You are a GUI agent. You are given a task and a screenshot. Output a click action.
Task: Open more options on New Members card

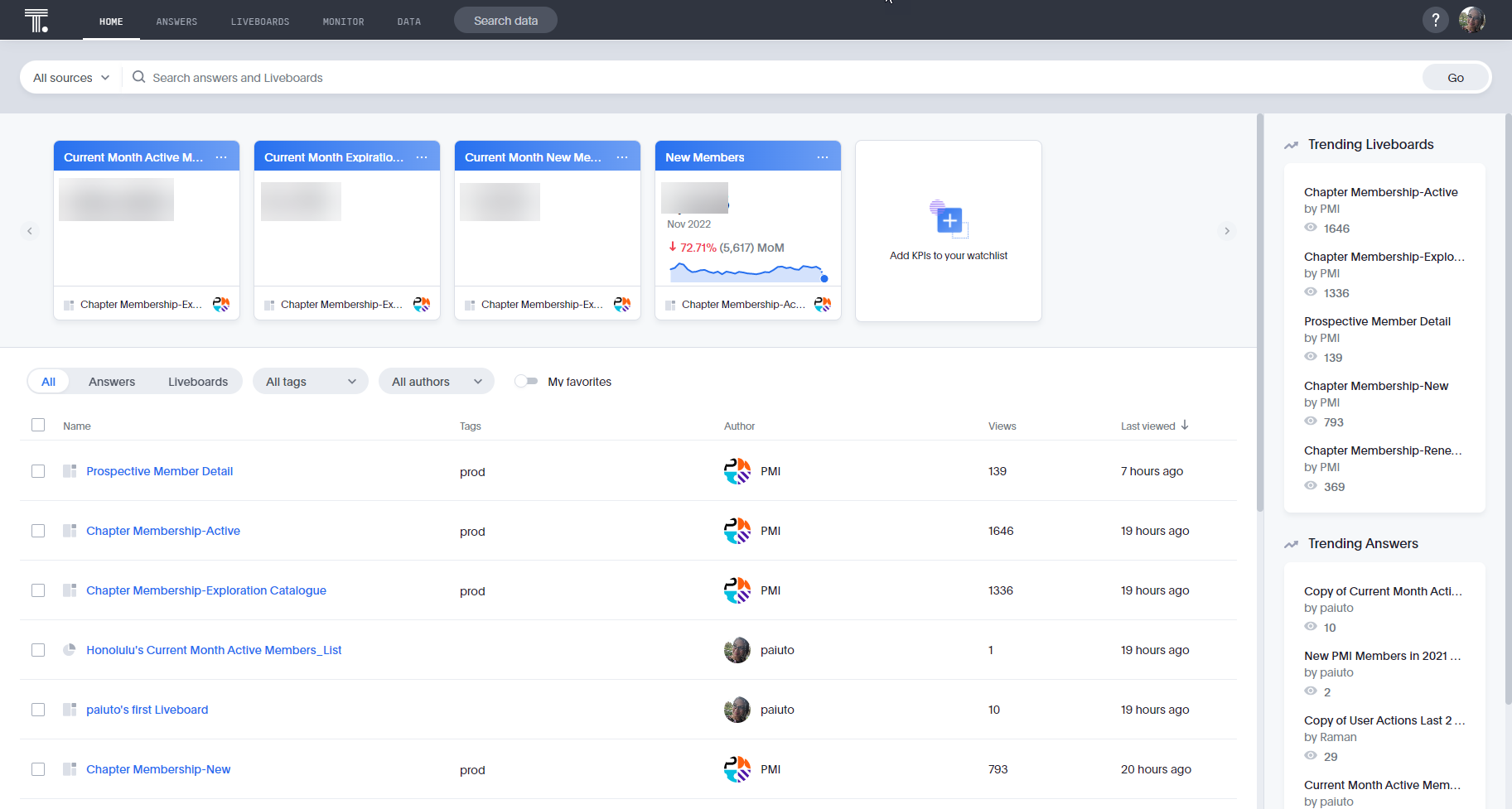(823, 157)
